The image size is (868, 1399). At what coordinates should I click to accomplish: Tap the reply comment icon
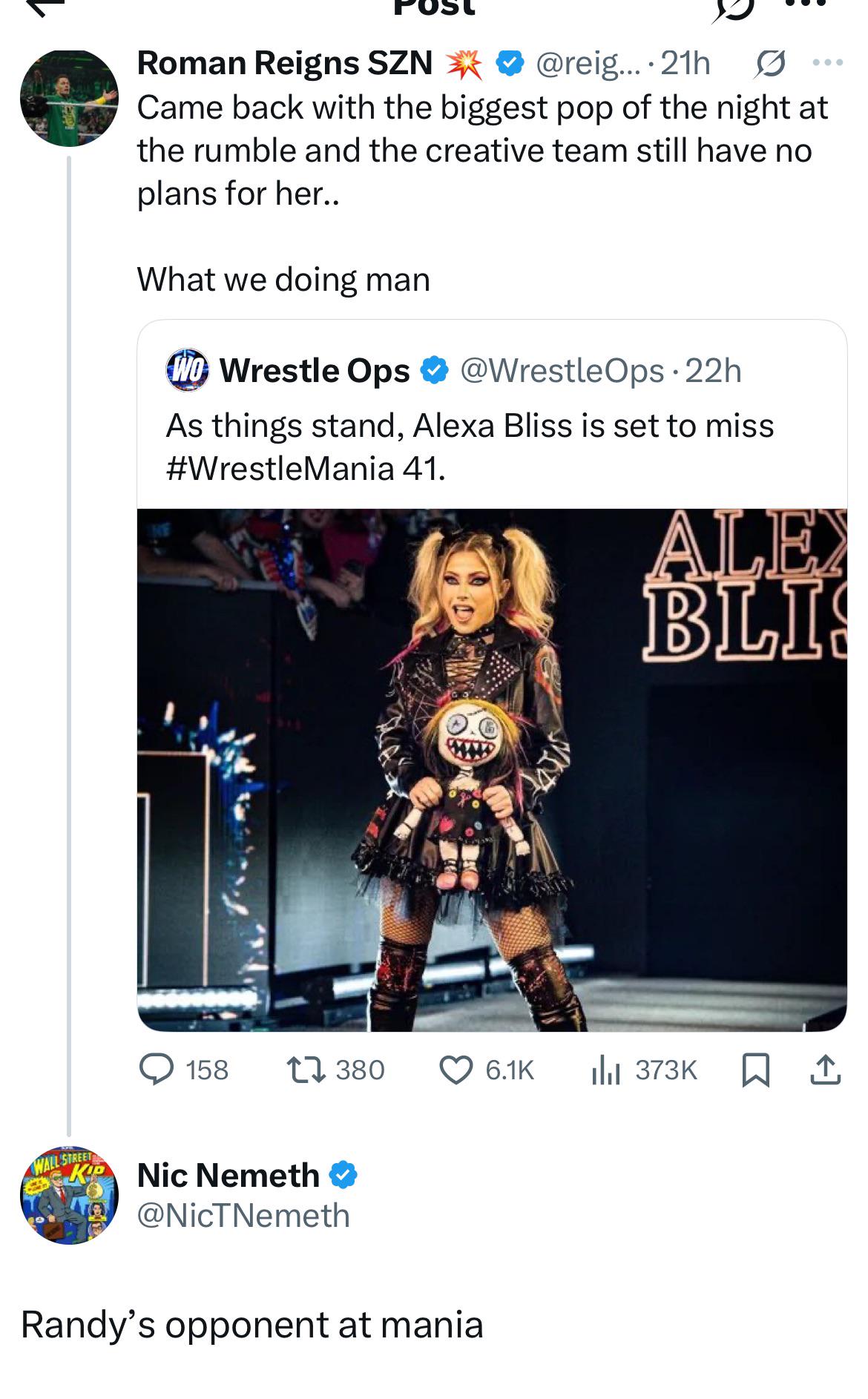[x=157, y=1070]
